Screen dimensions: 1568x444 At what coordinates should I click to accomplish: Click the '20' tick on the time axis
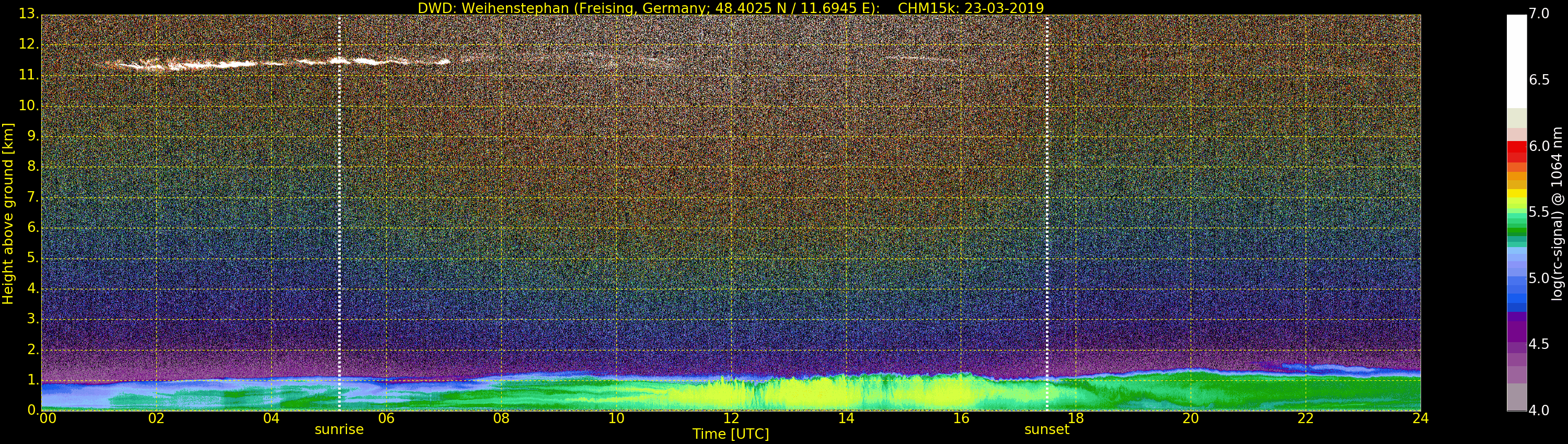pyautogui.click(x=1191, y=418)
